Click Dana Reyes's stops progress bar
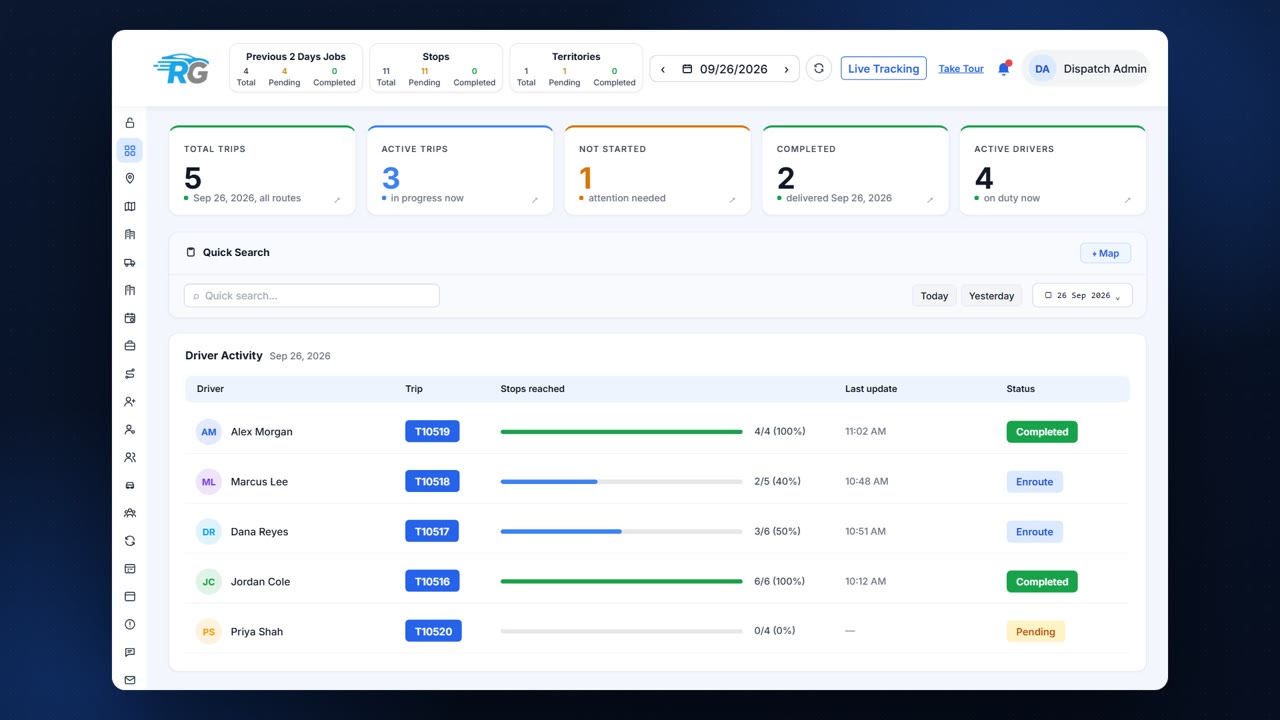The height and width of the screenshot is (720, 1280). pyautogui.click(x=621, y=532)
